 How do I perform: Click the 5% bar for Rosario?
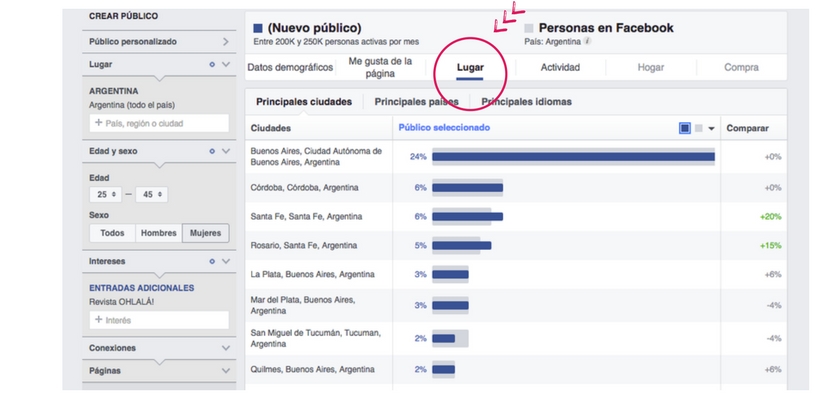pos(461,246)
